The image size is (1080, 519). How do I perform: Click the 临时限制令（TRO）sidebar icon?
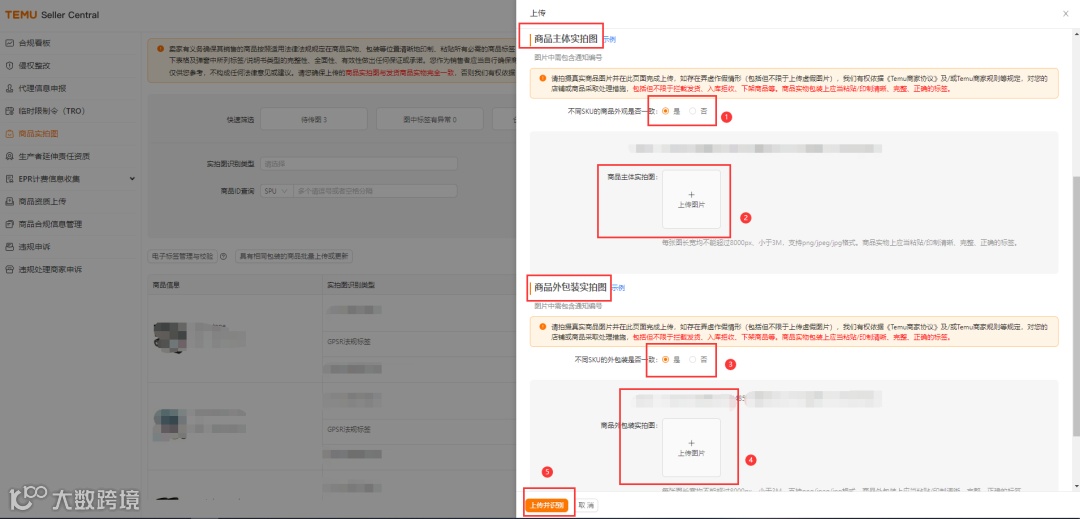pyautogui.click(x=10, y=111)
